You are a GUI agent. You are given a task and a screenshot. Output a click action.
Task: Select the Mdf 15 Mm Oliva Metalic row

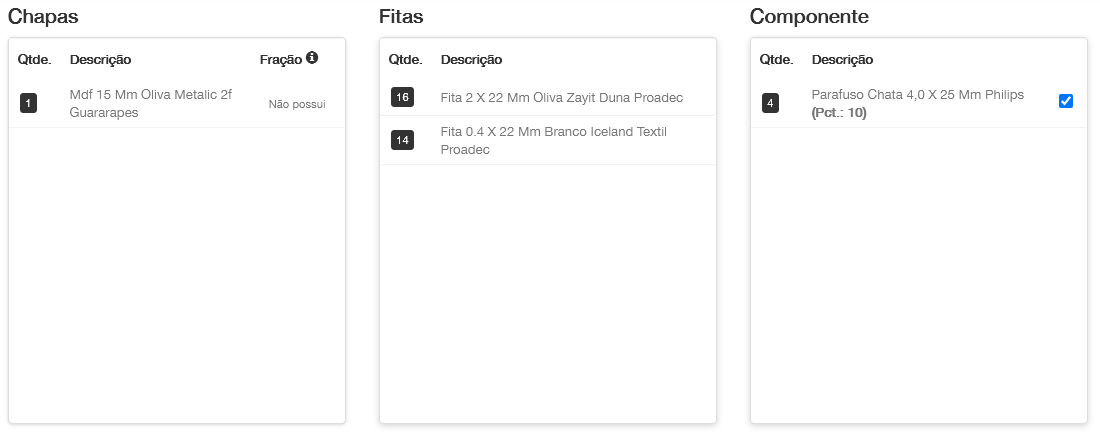point(150,103)
